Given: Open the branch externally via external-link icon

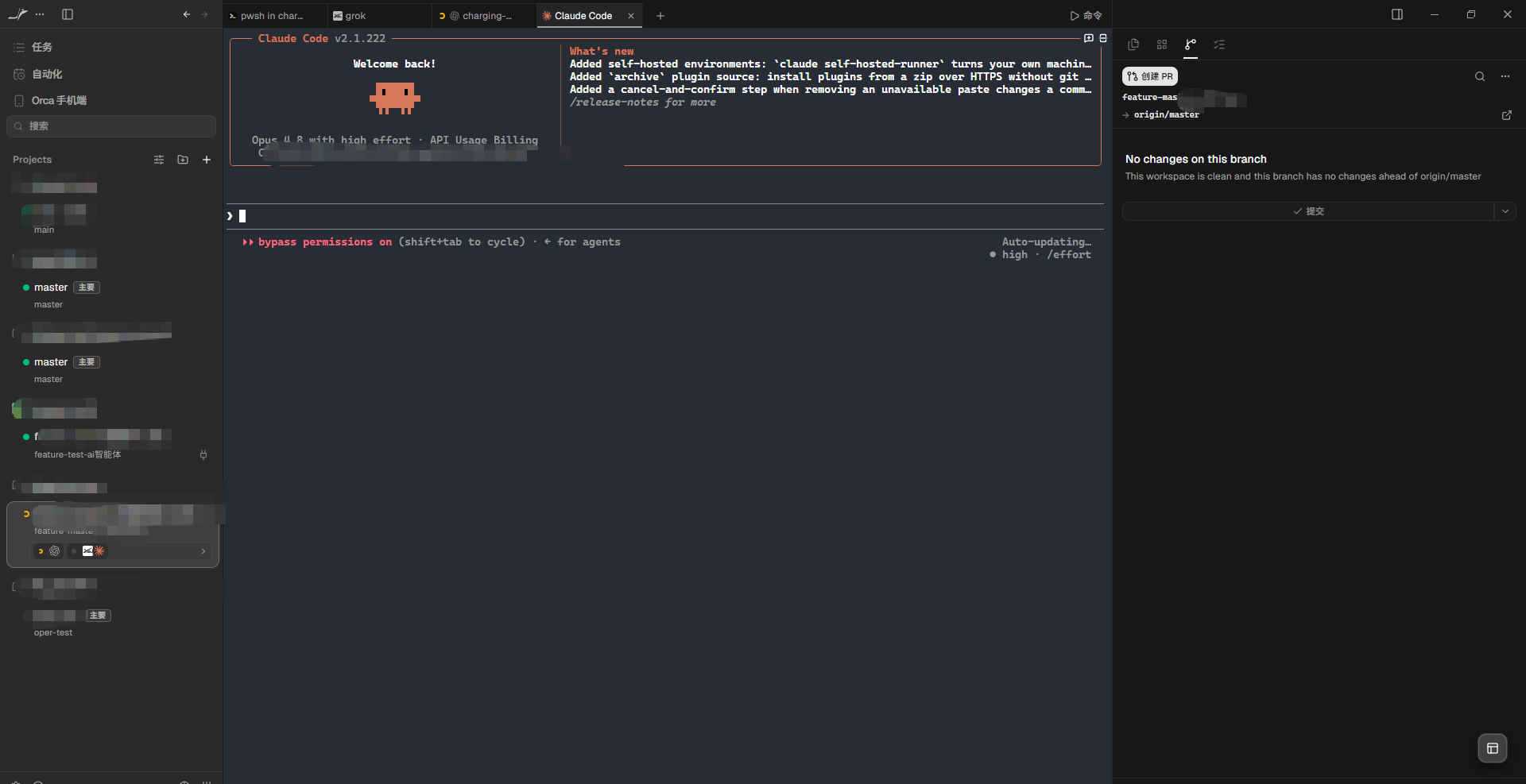Looking at the screenshot, I should [1507, 115].
